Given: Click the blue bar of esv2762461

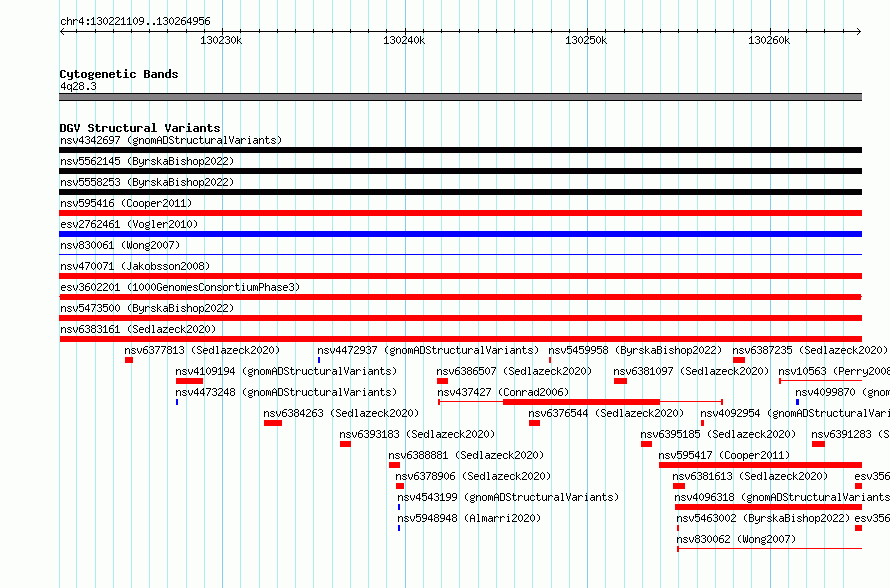Looking at the screenshot, I should (x=460, y=234).
